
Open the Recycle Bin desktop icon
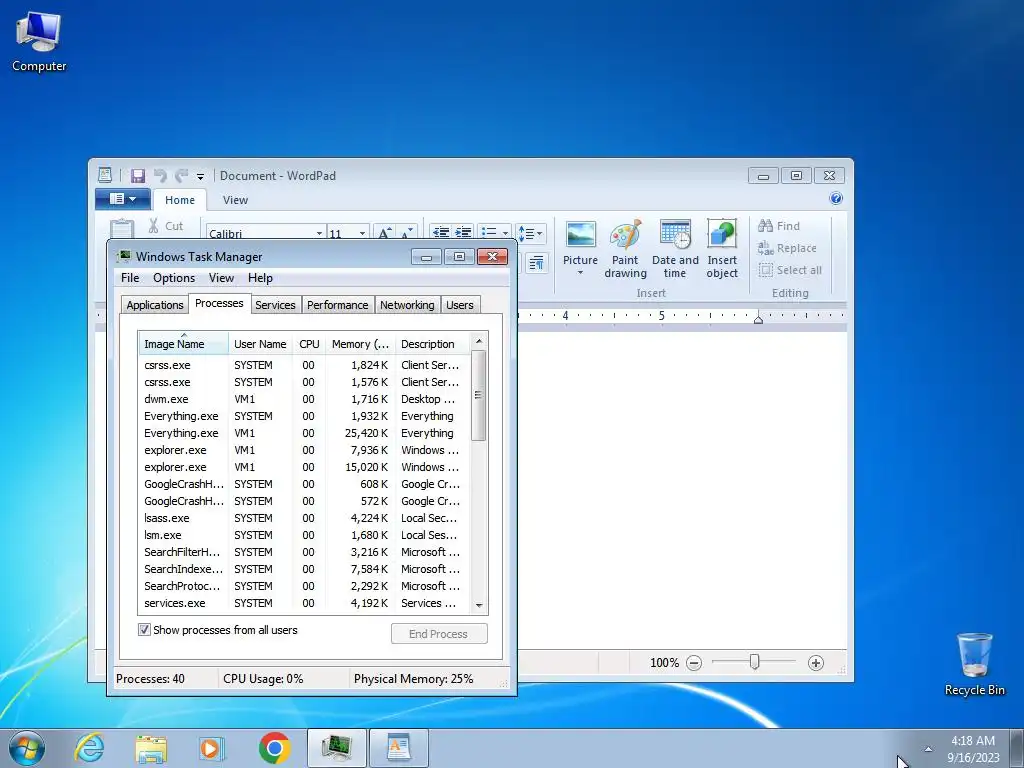[x=974, y=664]
